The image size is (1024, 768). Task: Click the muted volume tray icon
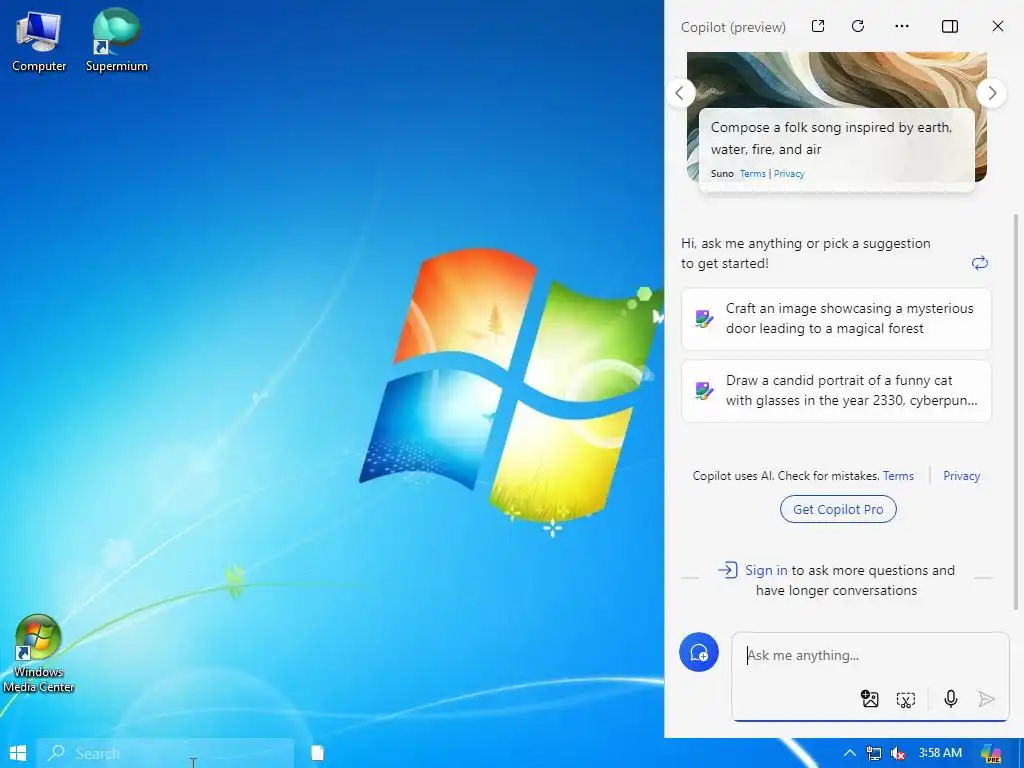pos(898,754)
